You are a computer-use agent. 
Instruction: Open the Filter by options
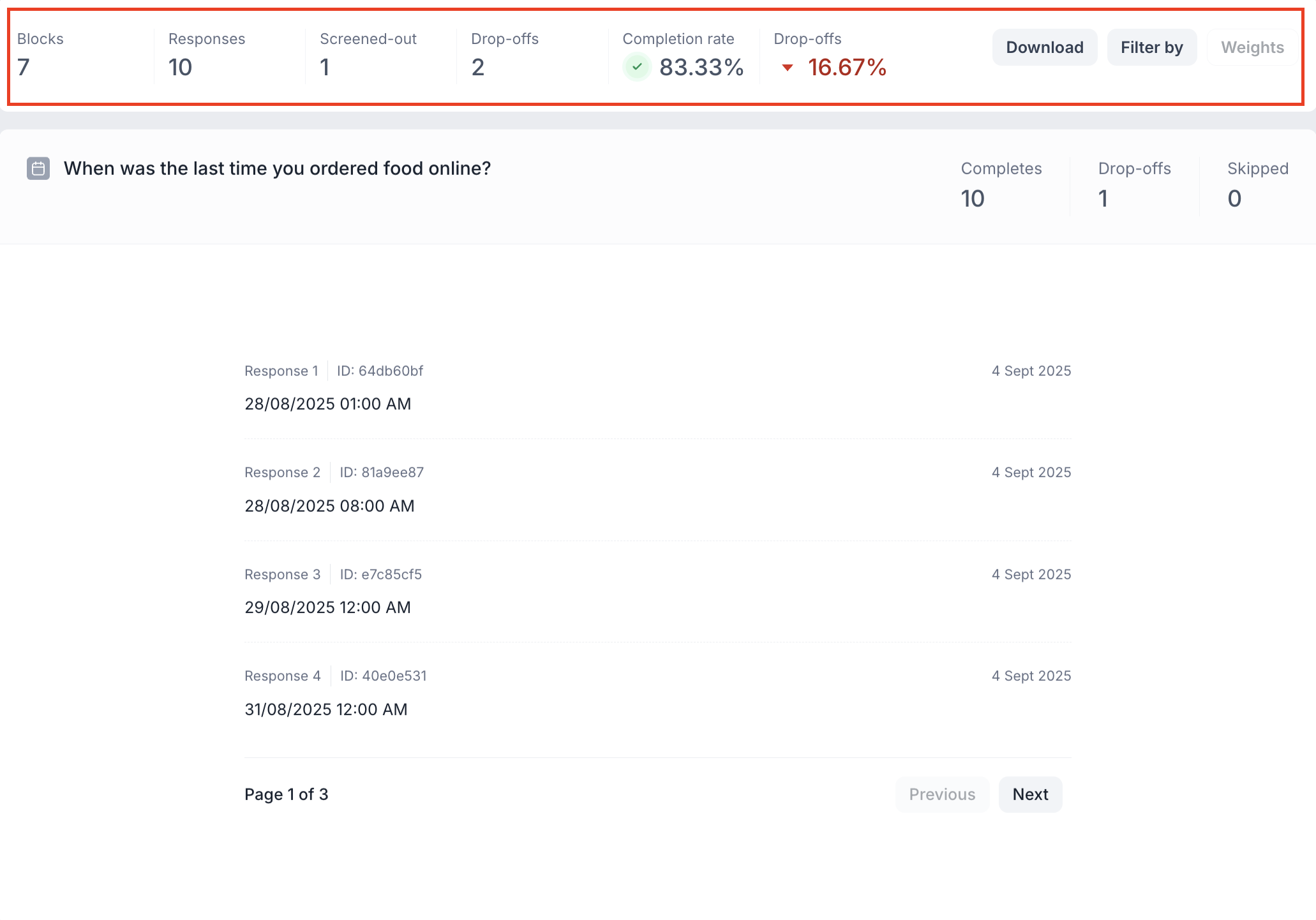(x=1151, y=47)
